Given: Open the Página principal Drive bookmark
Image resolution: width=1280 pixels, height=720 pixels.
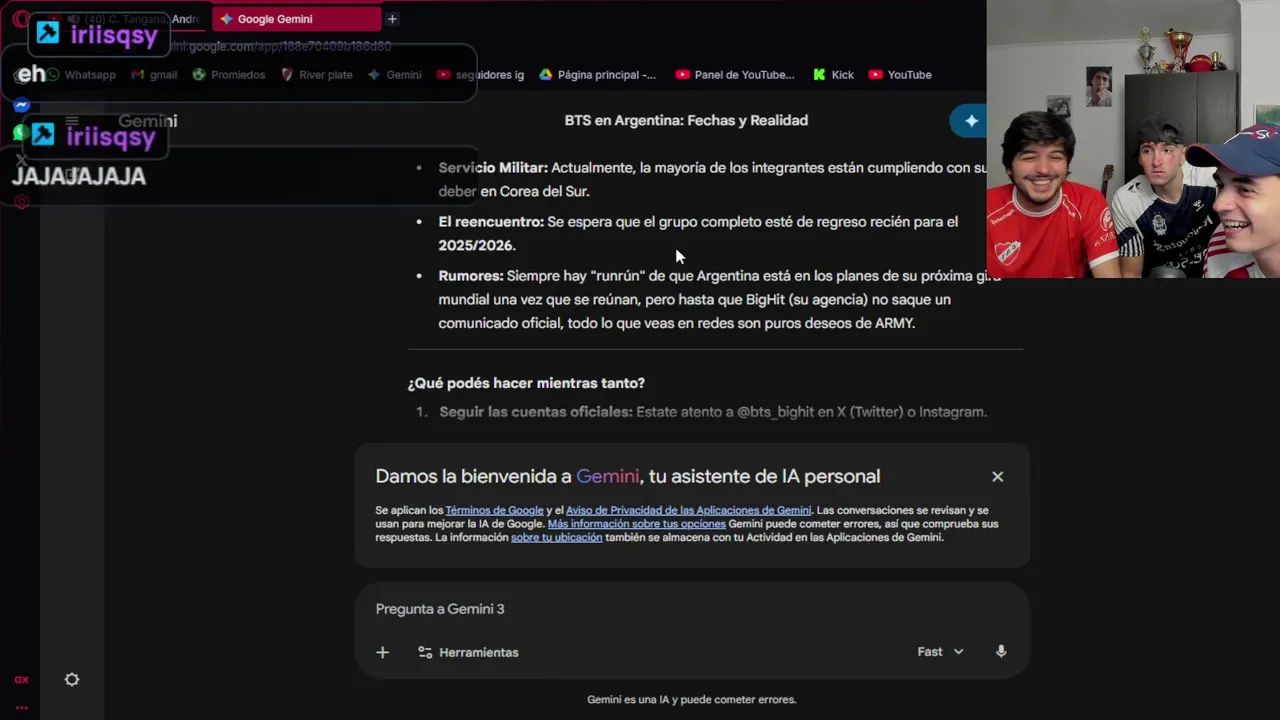Looking at the screenshot, I should [x=598, y=75].
